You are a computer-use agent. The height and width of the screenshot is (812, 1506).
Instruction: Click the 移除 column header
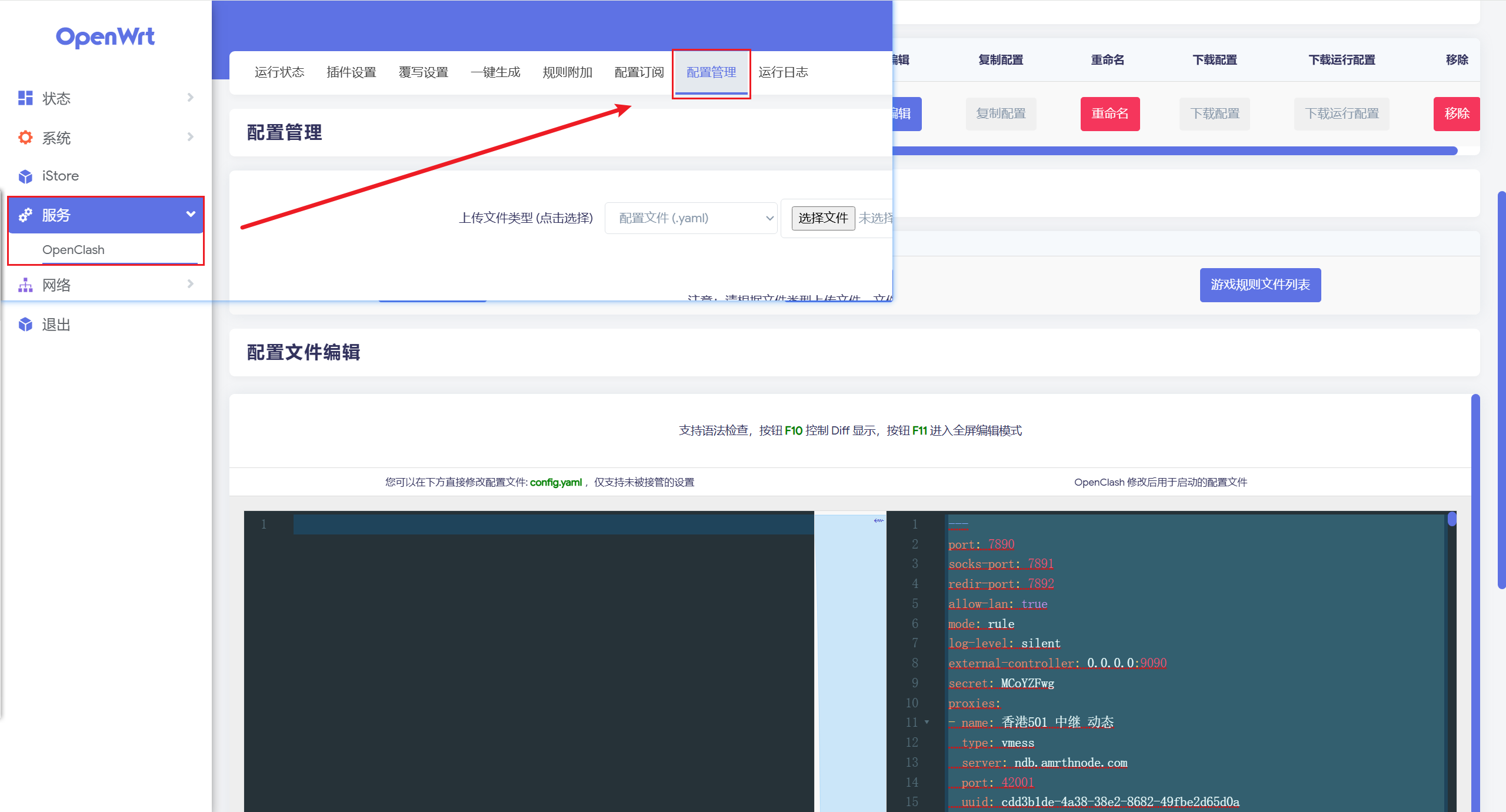(1457, 60)
